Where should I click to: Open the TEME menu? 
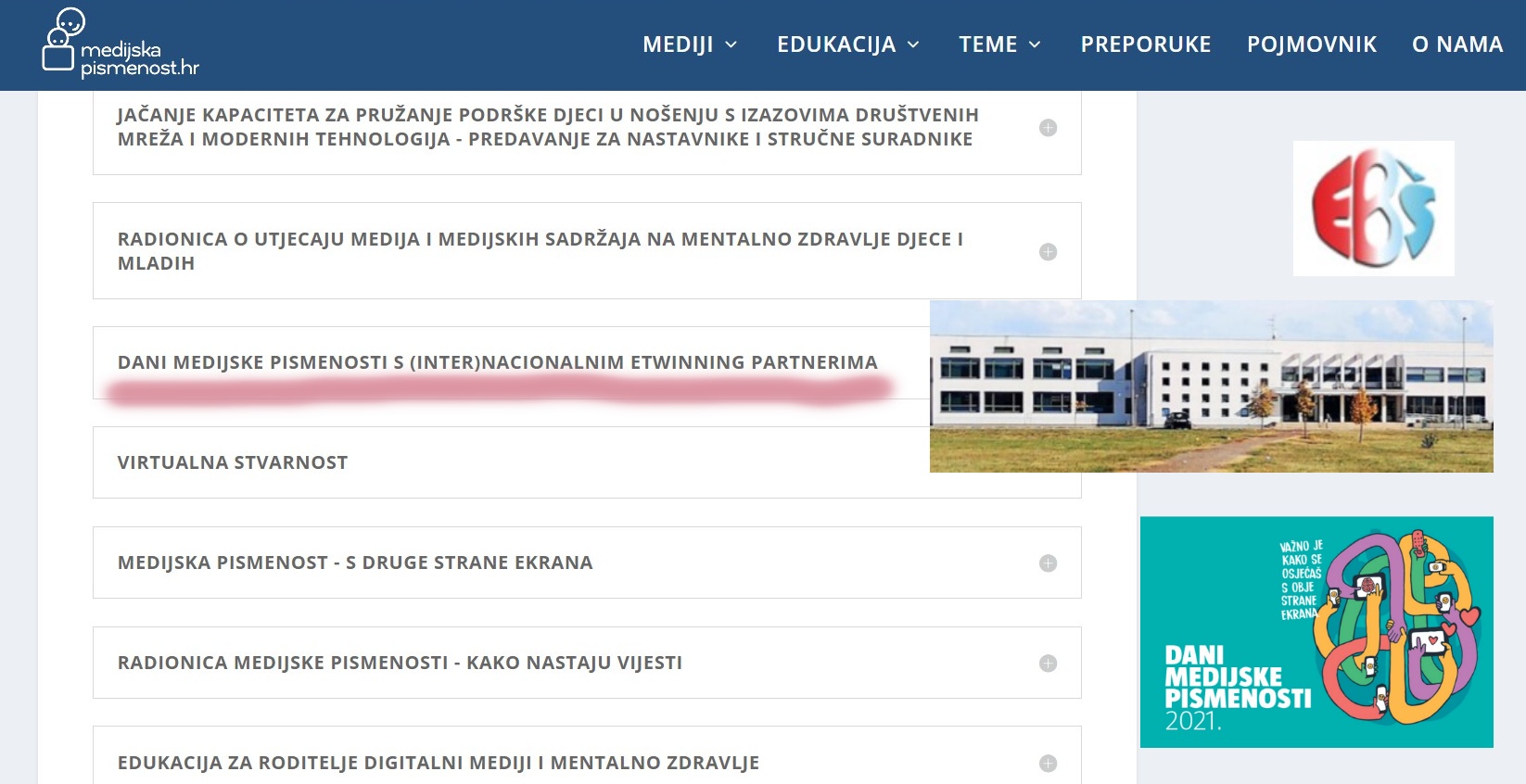pos(988,44)
